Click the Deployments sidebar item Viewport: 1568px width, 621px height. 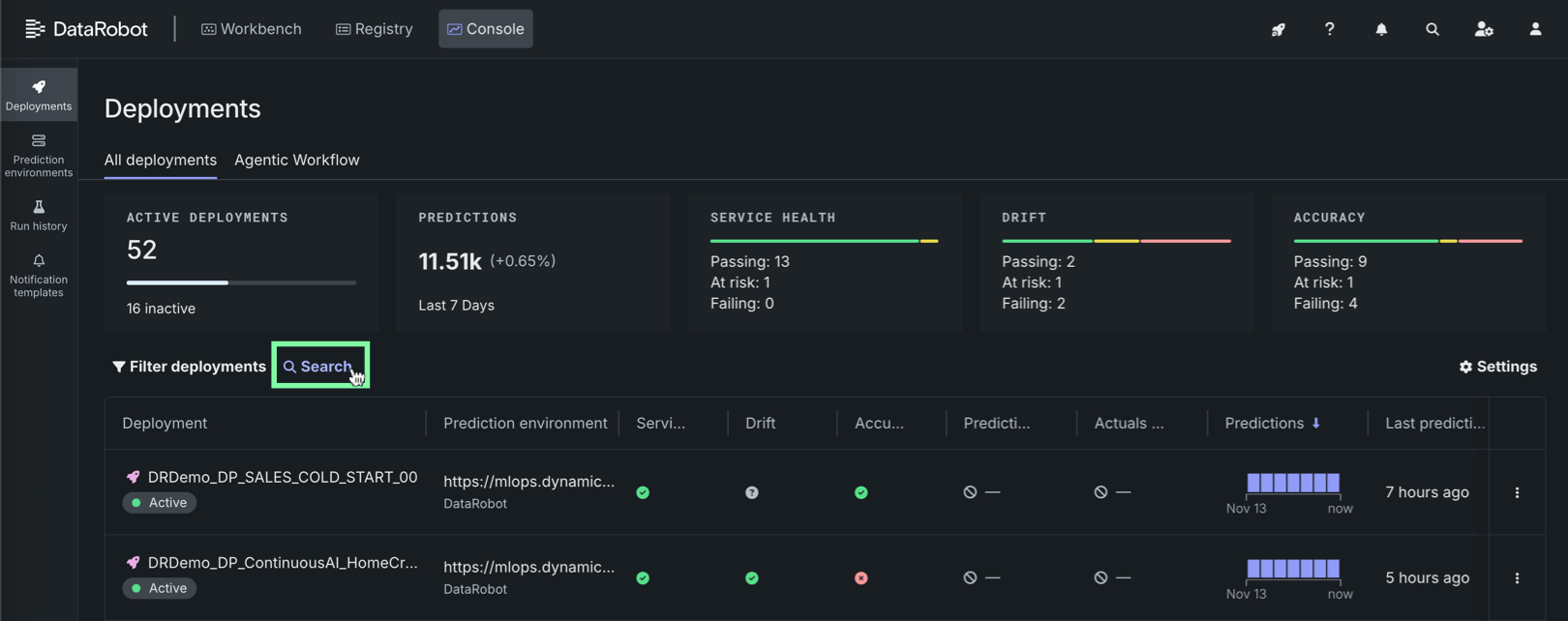(x=39, y=95)
